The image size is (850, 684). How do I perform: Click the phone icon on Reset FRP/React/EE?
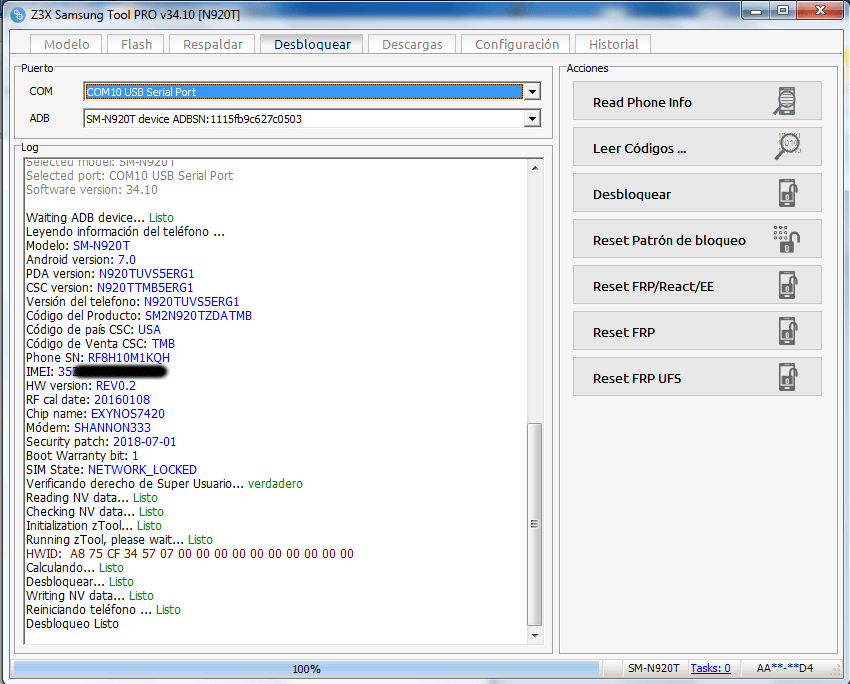coord(789,285)
